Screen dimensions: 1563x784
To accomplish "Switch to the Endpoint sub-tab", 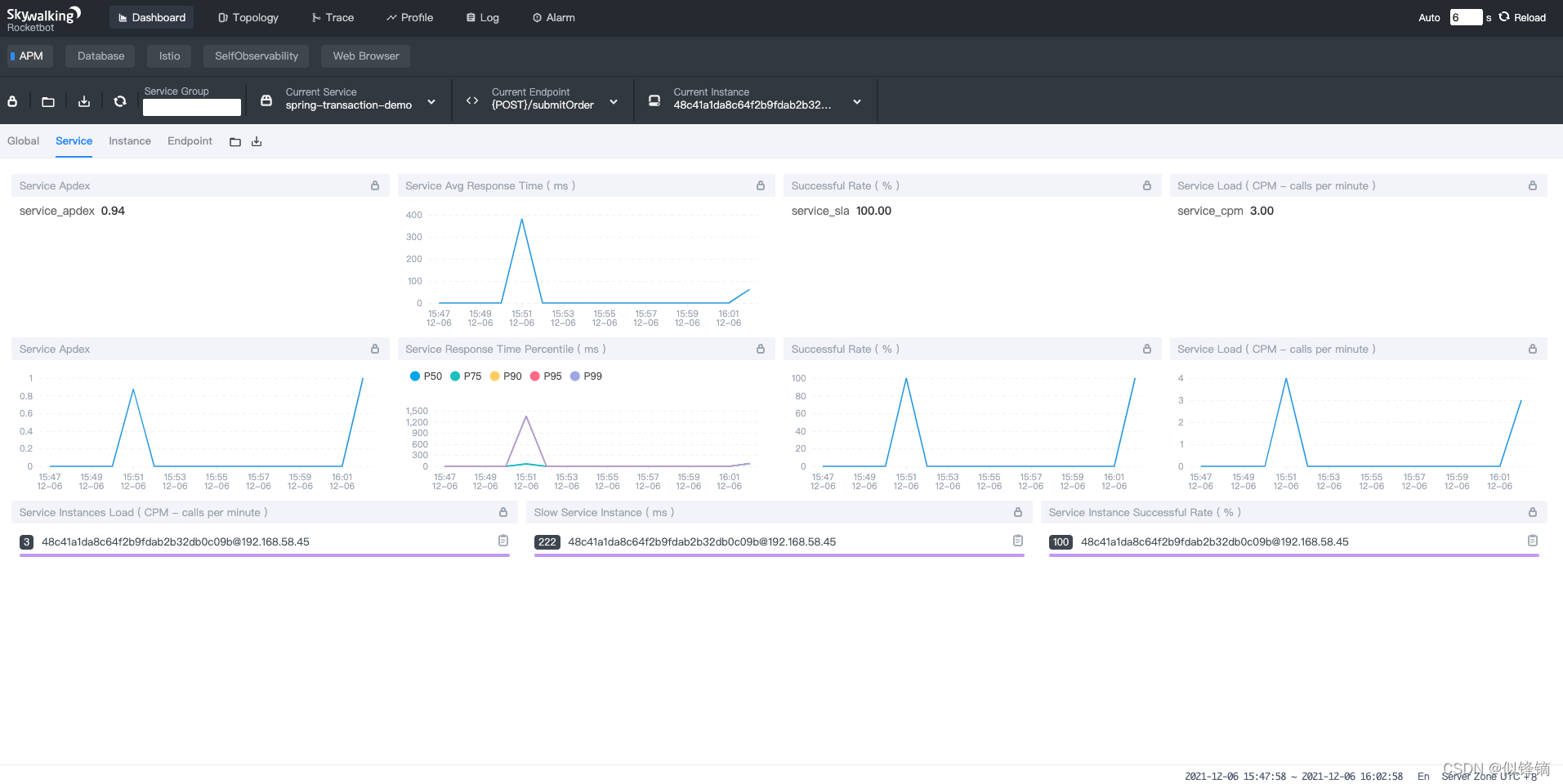I will [x=190, y=140].
